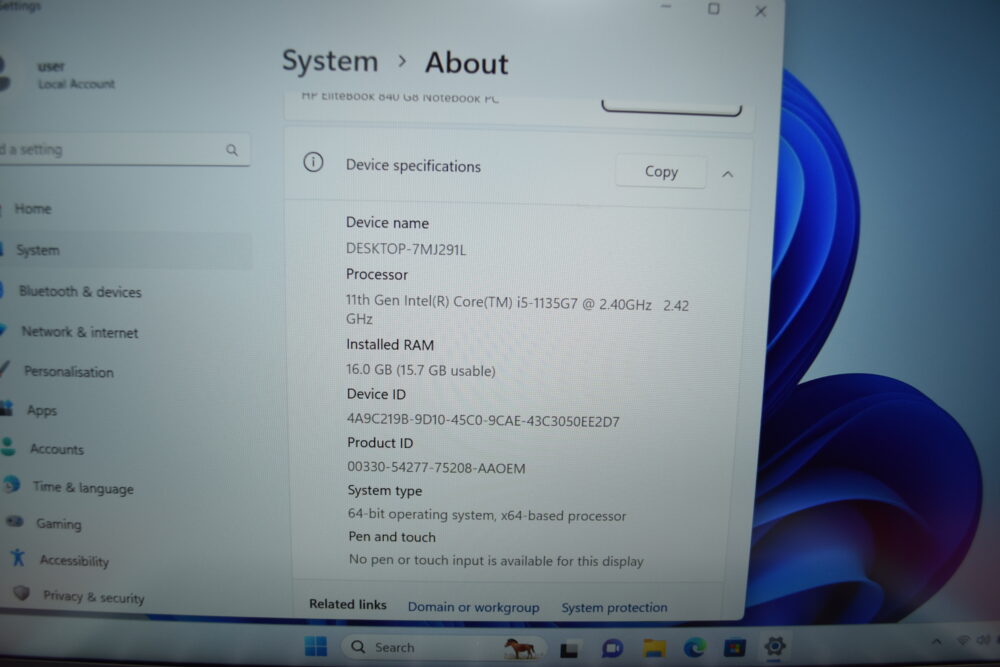Show hidden tray icons chevron
This screenshot has width=1000, height=667.
pos(936,641)
